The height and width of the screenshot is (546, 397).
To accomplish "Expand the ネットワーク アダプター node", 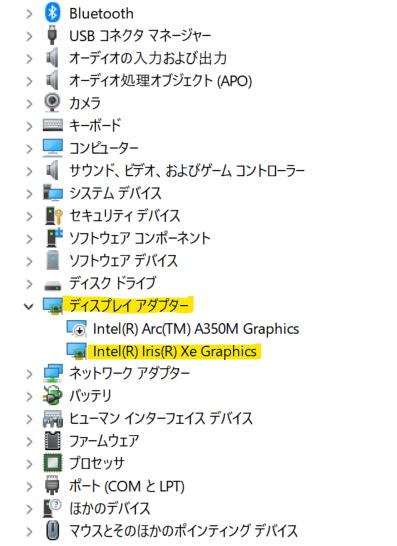I will [x=29, y=374].
